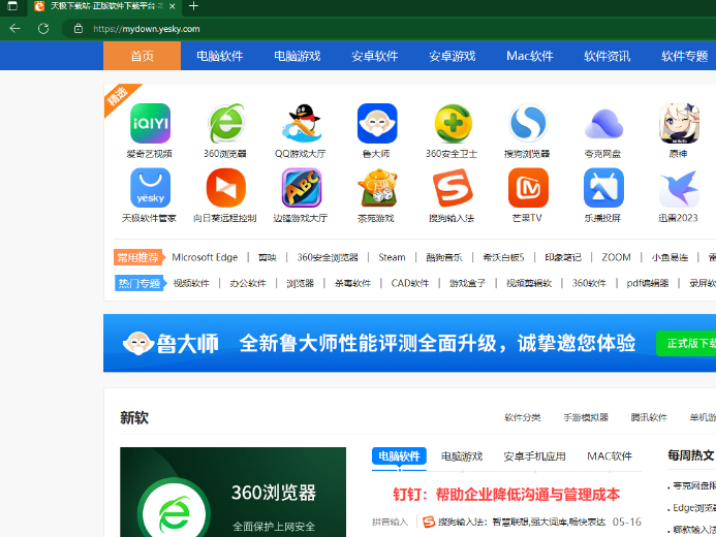Open the 茶苑游戏 teapot icon
This screenshot has width=716, height=537.
(x=377, y=188)
